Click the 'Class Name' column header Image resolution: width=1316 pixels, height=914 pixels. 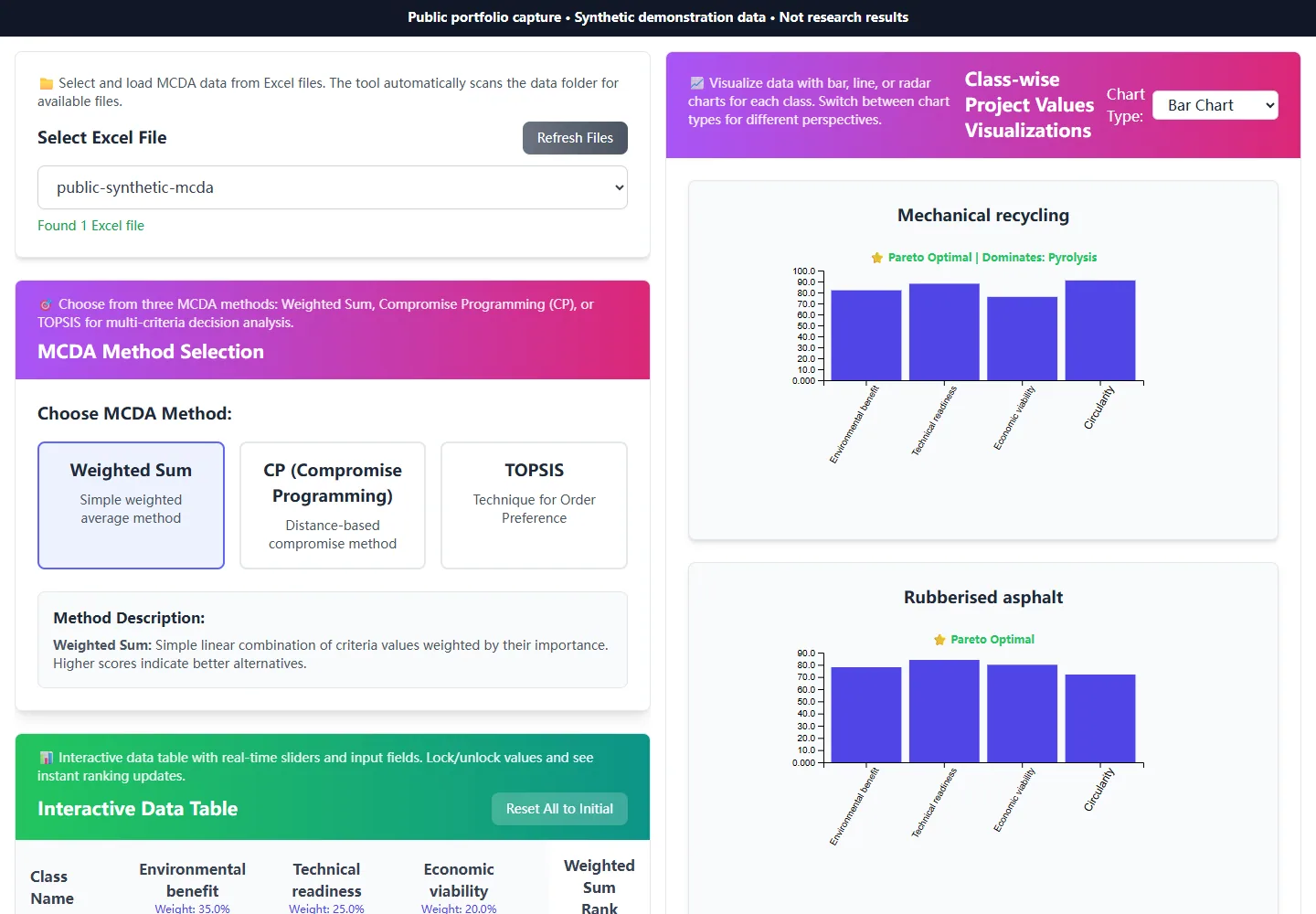click(52, 887)
